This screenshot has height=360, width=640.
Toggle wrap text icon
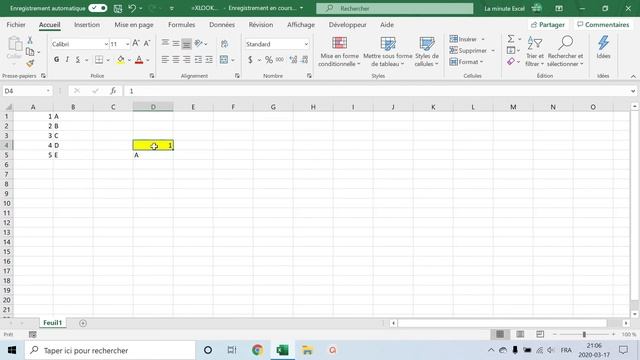[224, 44]
